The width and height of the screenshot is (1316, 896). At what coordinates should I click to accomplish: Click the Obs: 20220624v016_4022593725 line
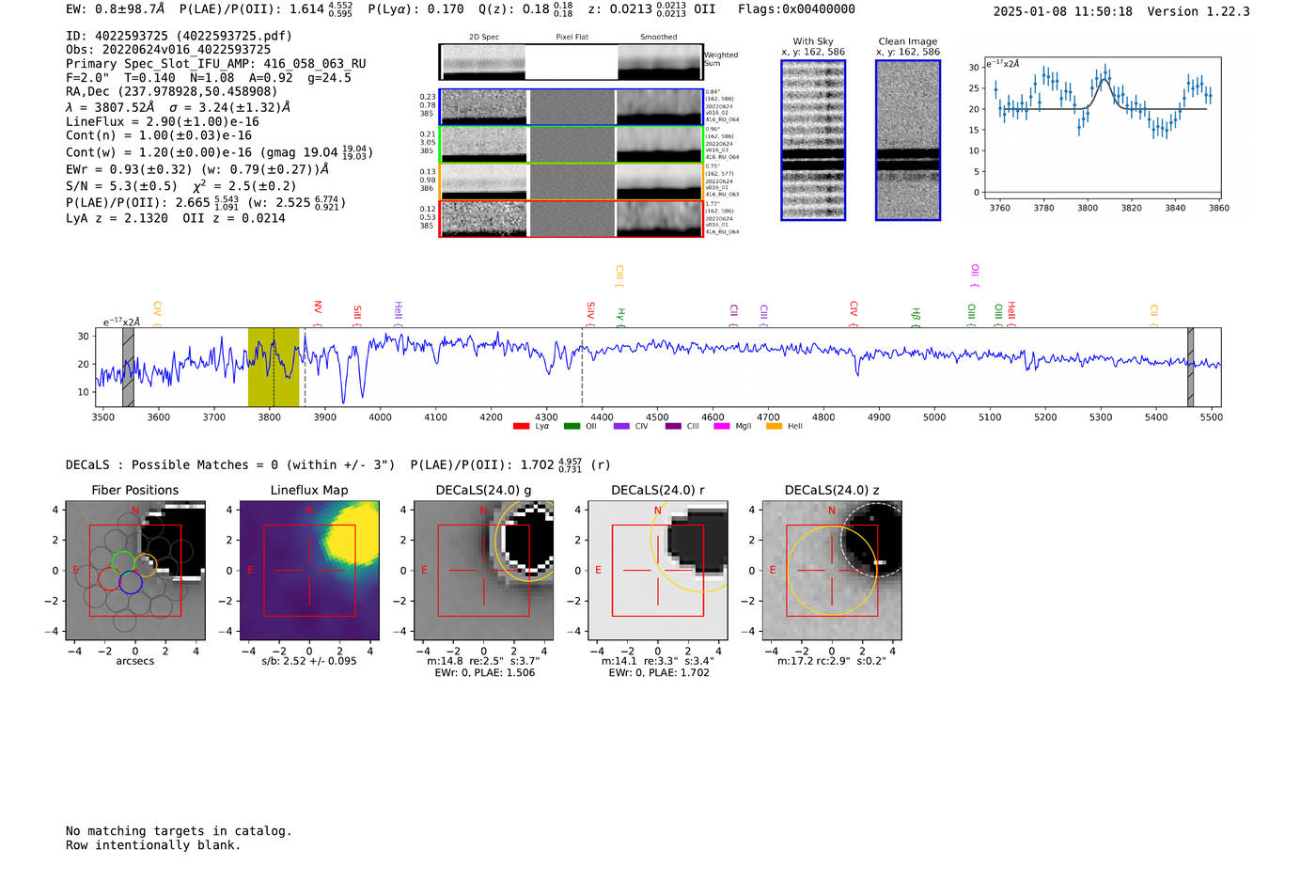168,50
